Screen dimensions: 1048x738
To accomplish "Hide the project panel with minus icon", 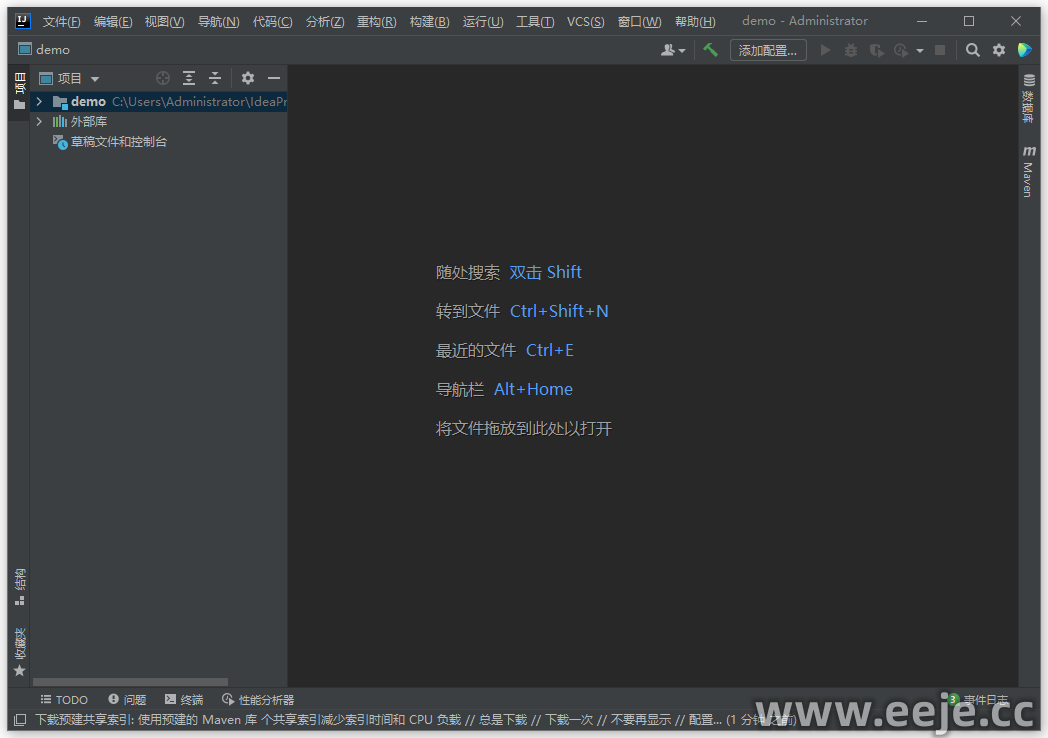I will tap(274, 78).
